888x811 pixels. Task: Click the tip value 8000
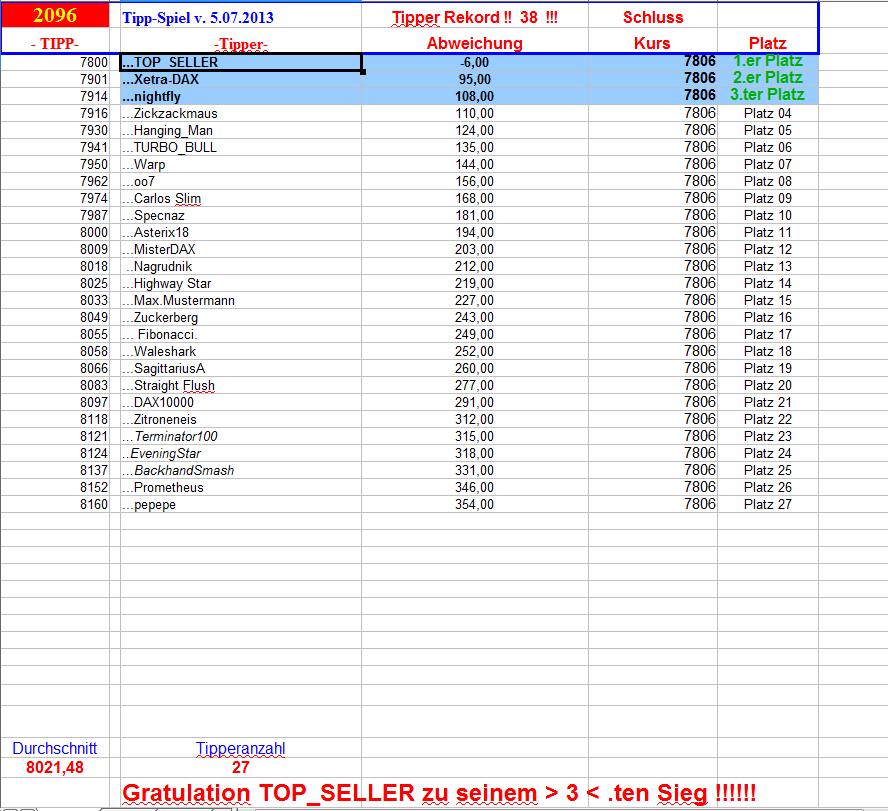pyautogui.click(x=93, y=232)
